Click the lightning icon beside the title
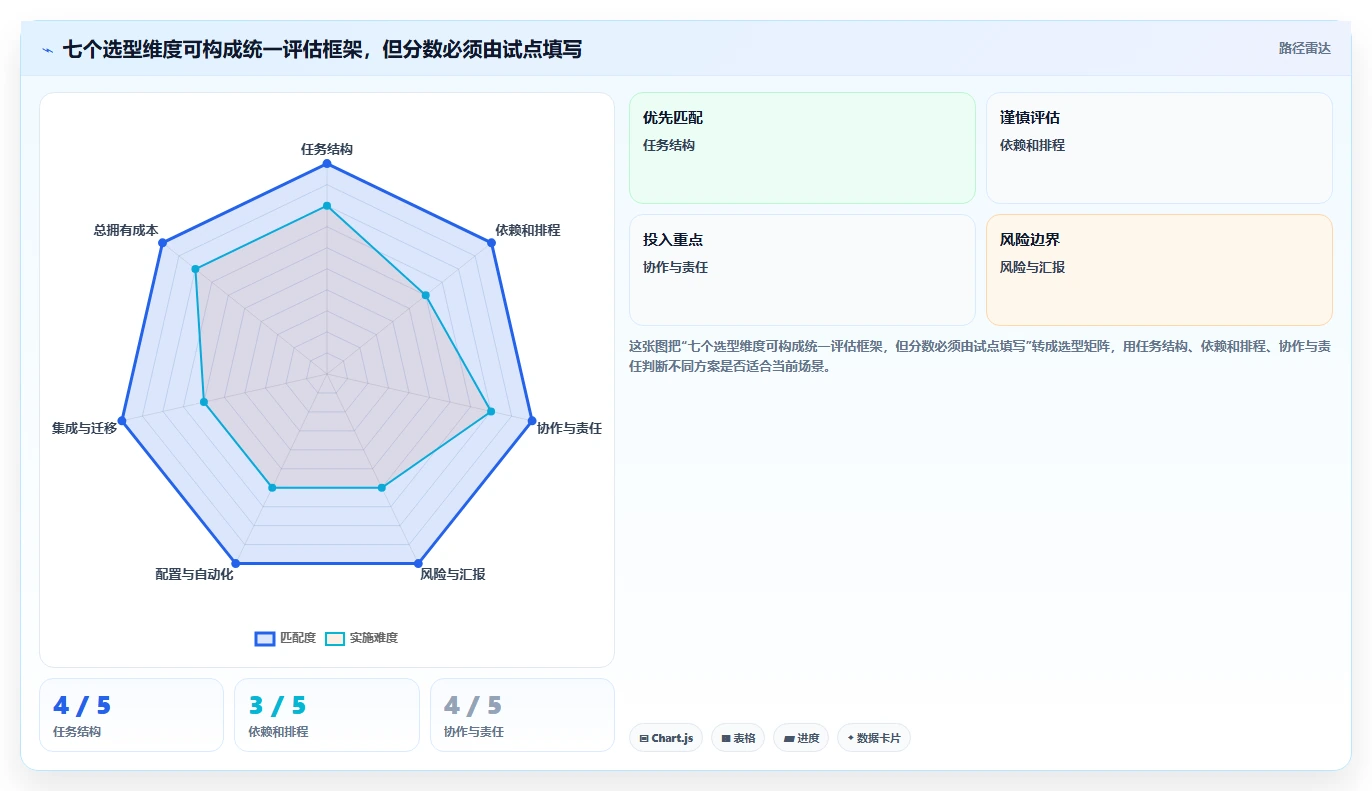 [x=47, y=49]
